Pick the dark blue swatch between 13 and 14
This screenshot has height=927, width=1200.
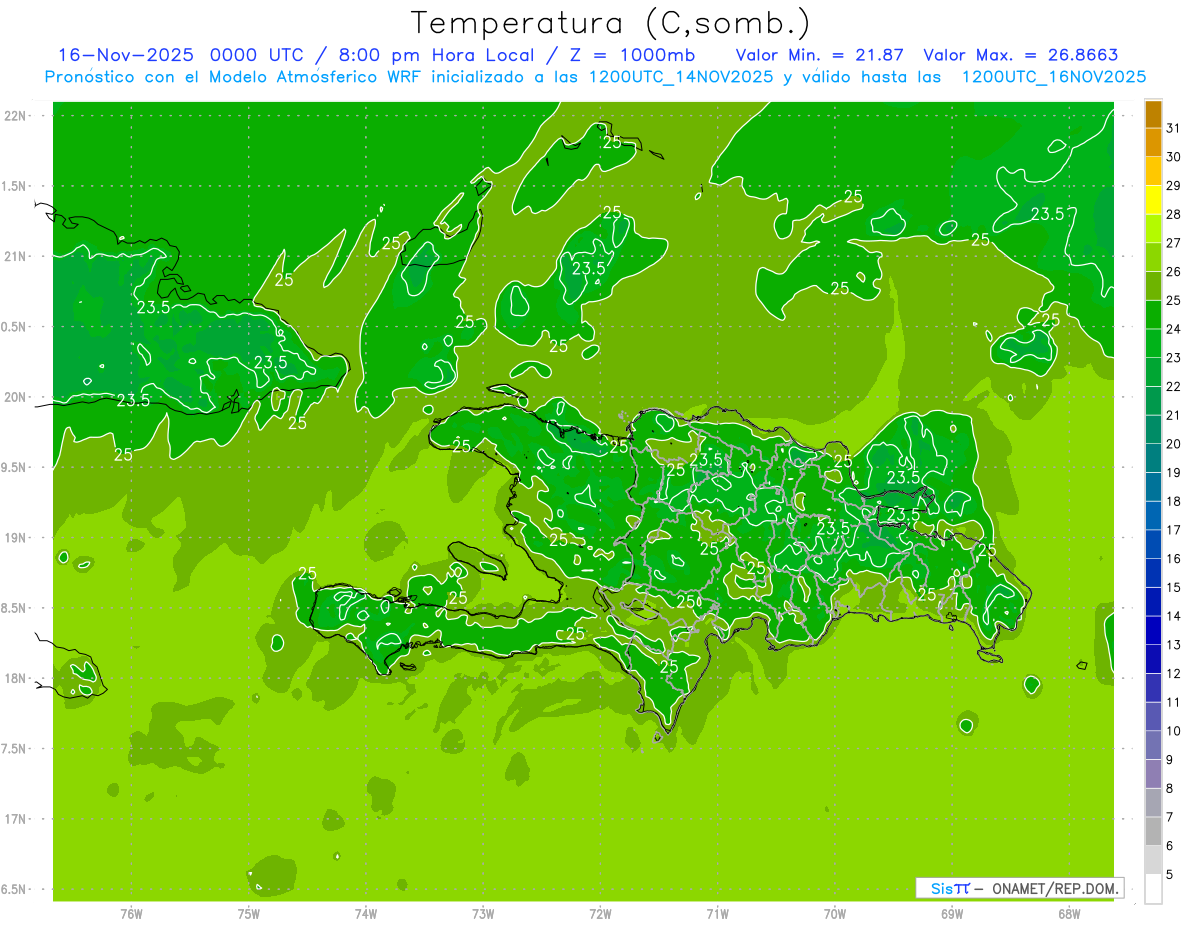[1153, 630]
